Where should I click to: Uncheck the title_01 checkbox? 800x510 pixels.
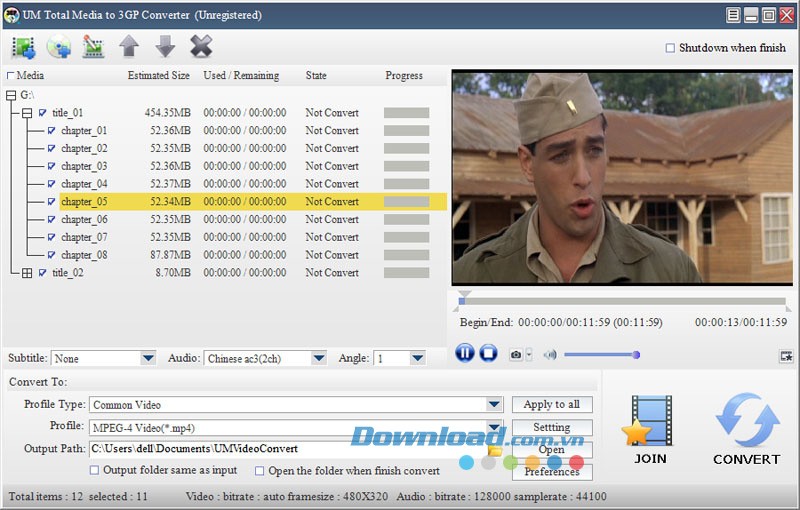[42, 113]
